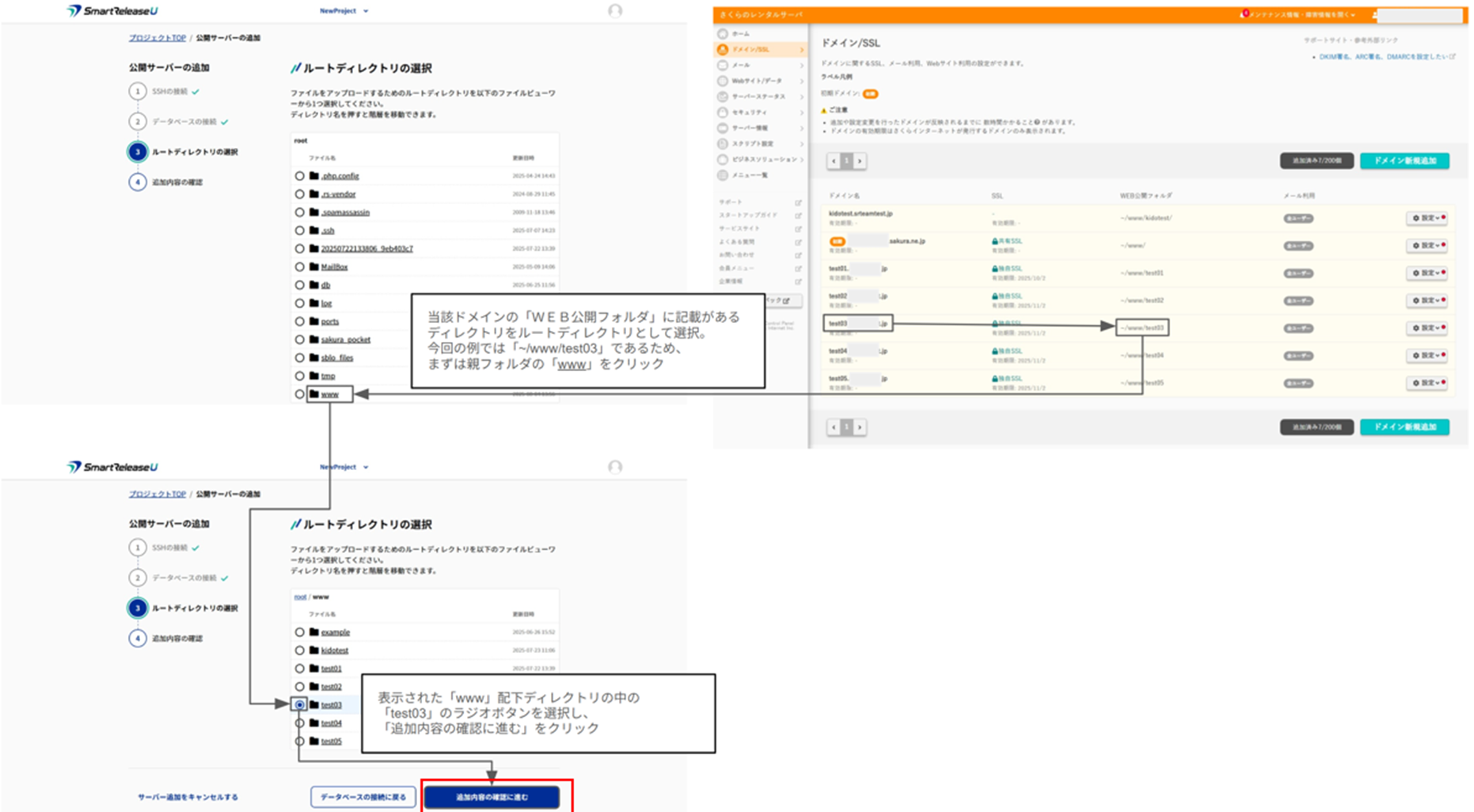The width and height of the screenshot is (1474, 812).
Task: Click the lock icon beside test01 SSL
Action: point(994,269)
